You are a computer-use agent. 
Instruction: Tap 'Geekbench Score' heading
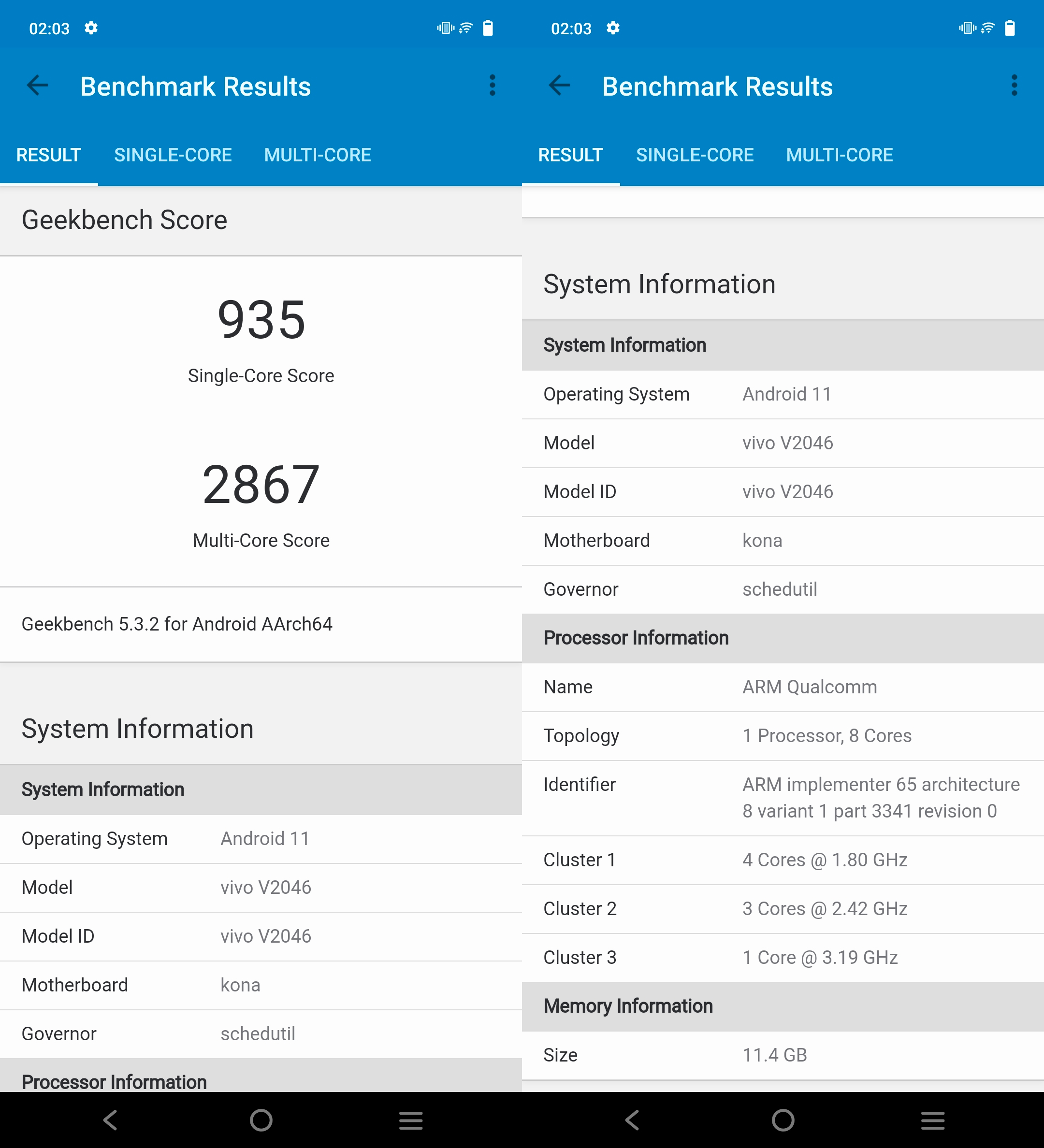pos(124,220)
